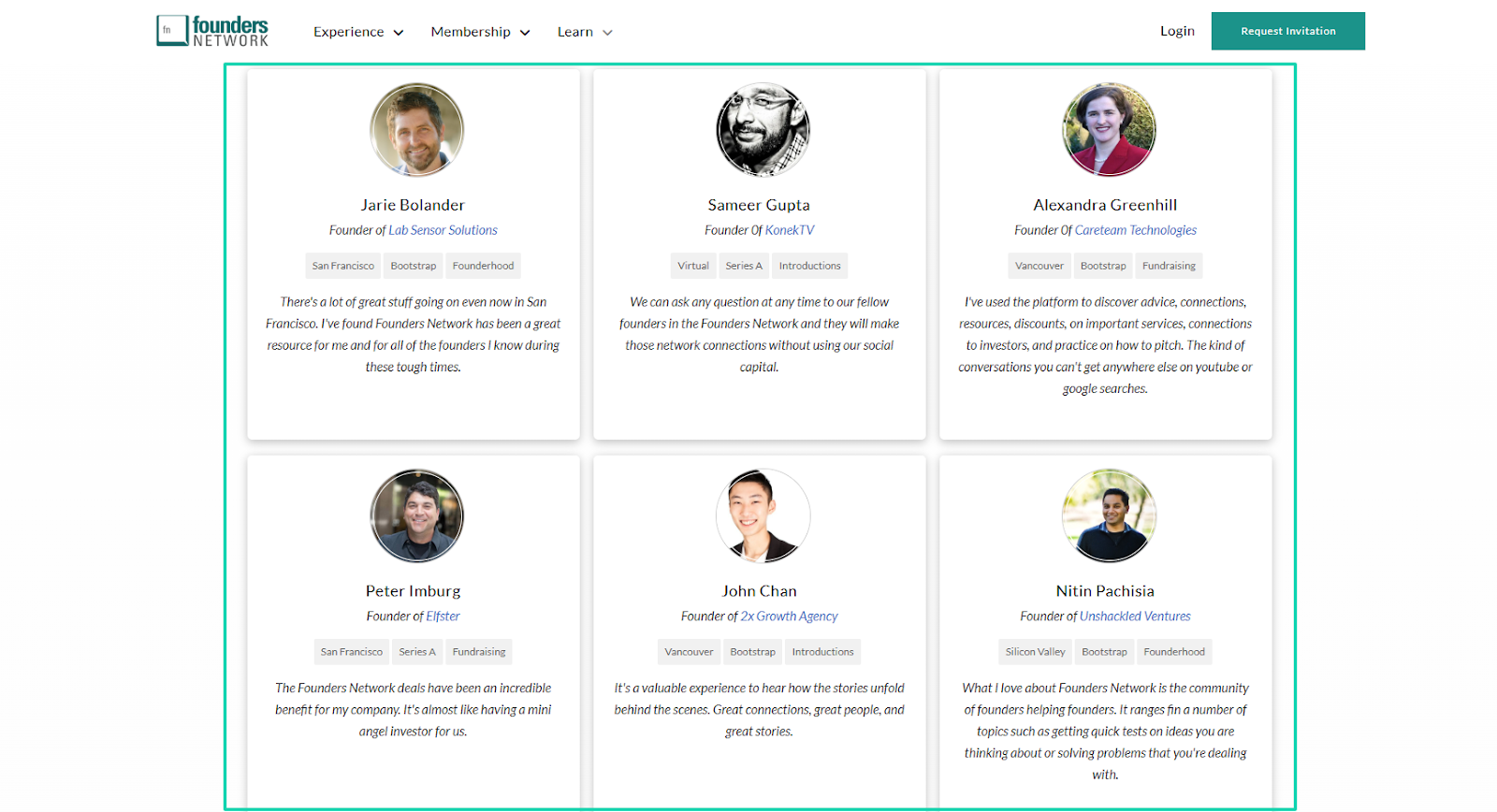The width and height of the screenshot is (1497, 812).
Task: Click the Founders Network logo
Action: click(x=212, y=31)
